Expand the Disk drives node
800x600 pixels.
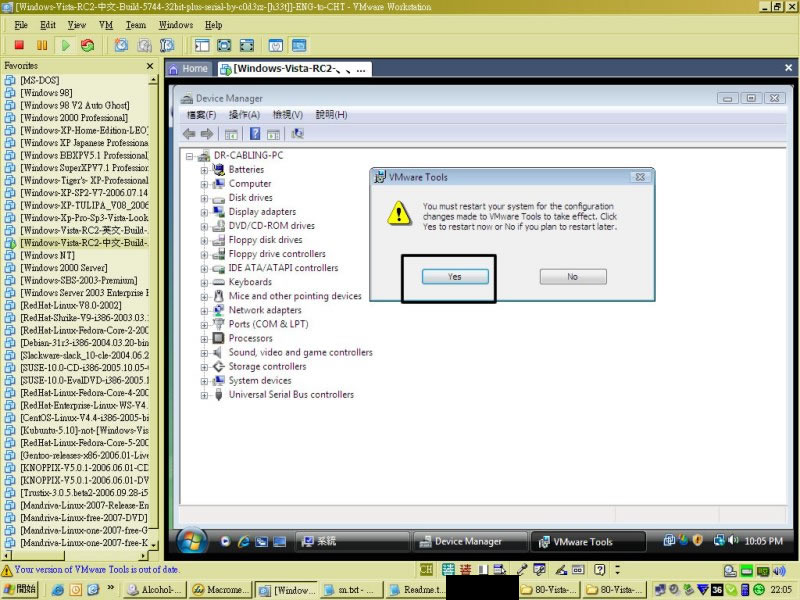(204, 198)
